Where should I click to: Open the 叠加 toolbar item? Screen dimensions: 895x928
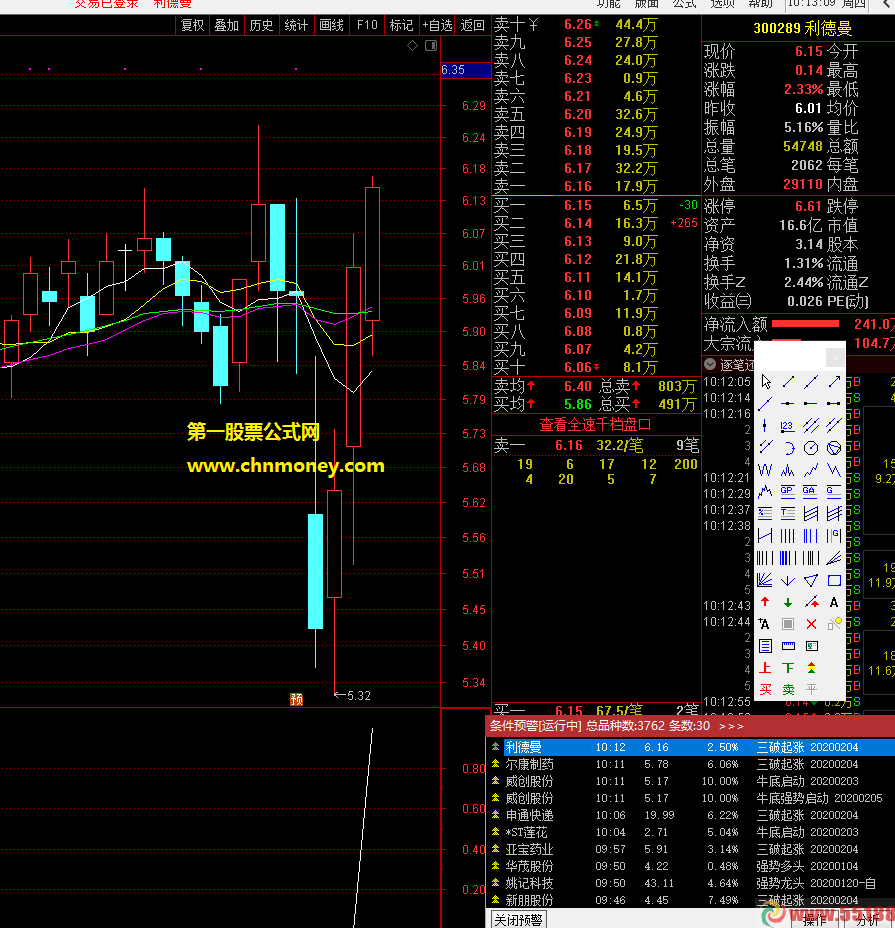(x=226, y=25)
